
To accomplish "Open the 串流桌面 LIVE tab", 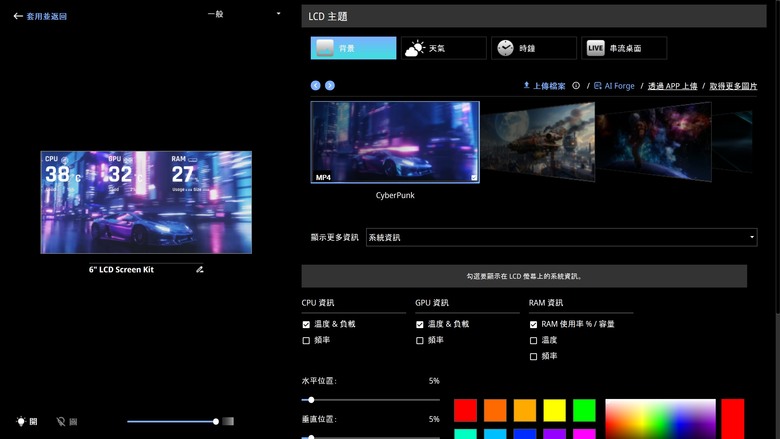I will (624, 48).
